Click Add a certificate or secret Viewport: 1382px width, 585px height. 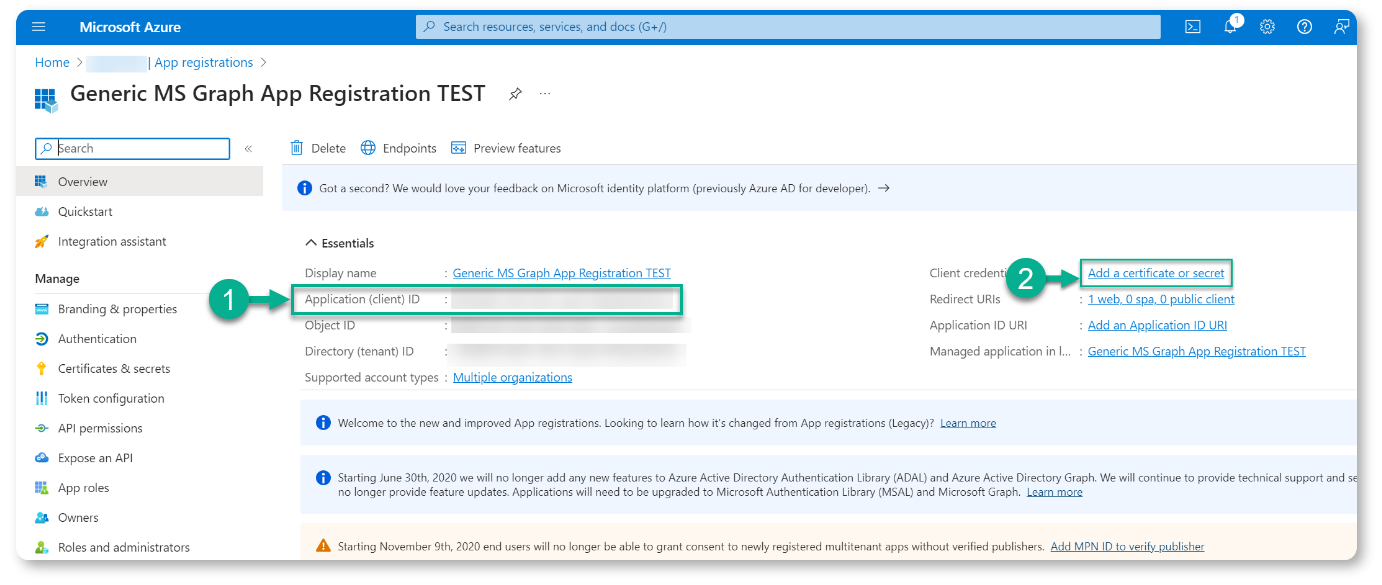(1156, 273)
